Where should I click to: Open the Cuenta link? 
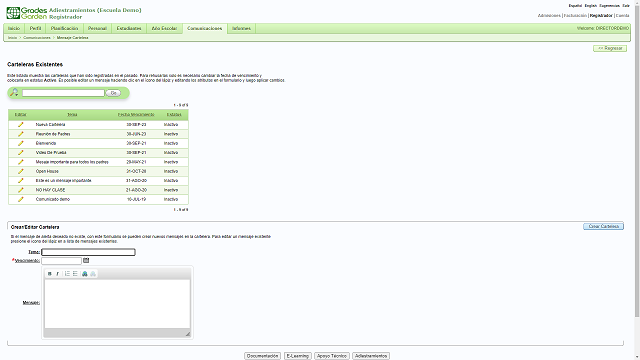[x=622, y=16]
